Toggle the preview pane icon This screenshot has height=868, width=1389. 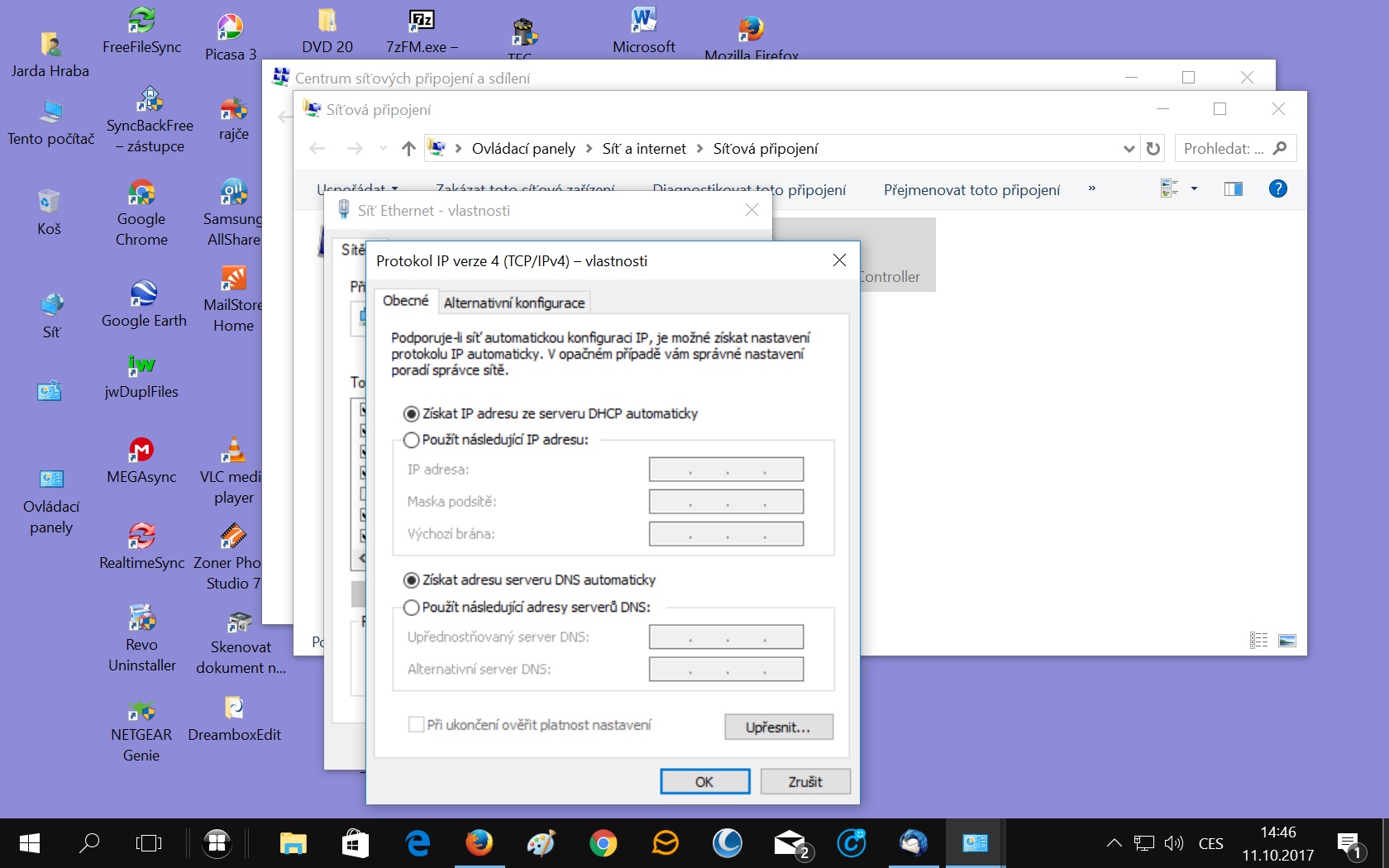click(x=1233, y=189)
